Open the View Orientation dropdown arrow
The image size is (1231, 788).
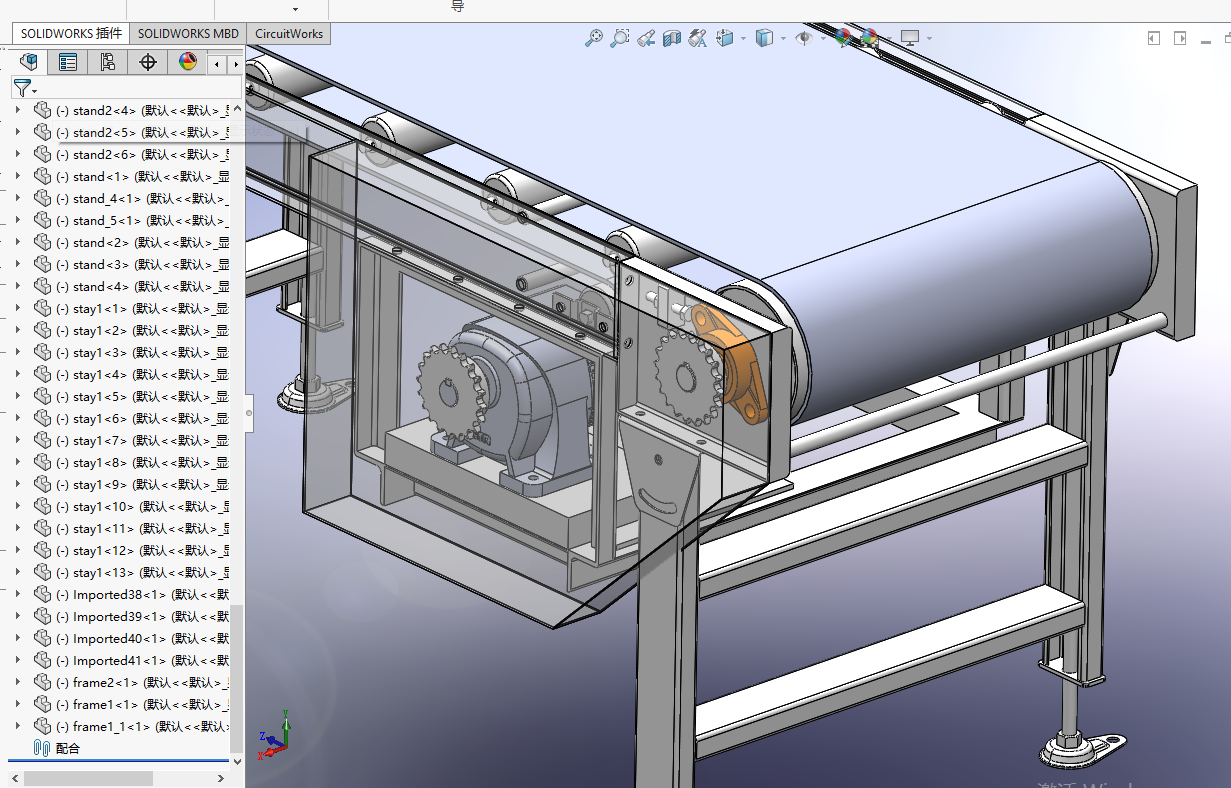click(743, 39)
